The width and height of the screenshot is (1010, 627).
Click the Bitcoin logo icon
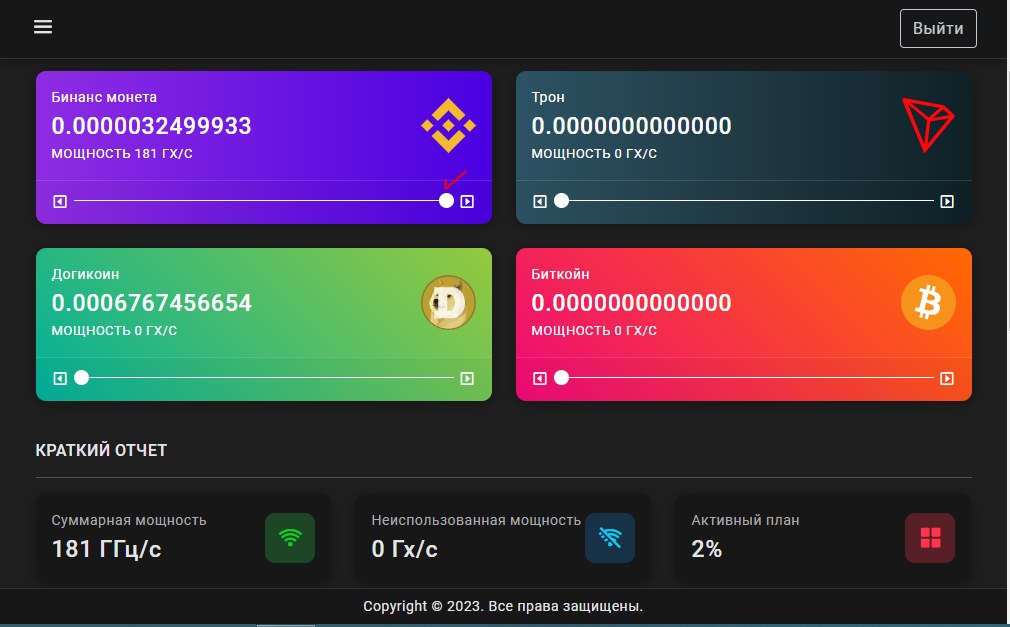(x=928, y=302)
